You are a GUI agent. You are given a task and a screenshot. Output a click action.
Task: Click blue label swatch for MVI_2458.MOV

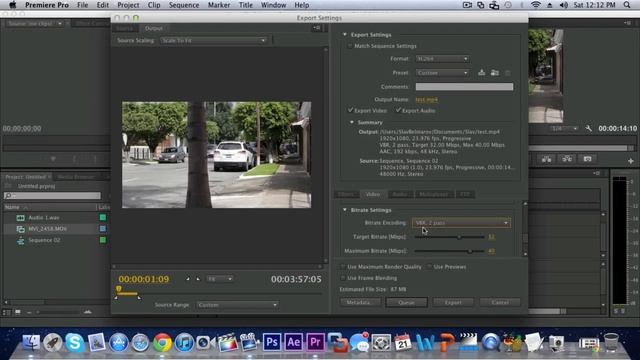(103, 229)
